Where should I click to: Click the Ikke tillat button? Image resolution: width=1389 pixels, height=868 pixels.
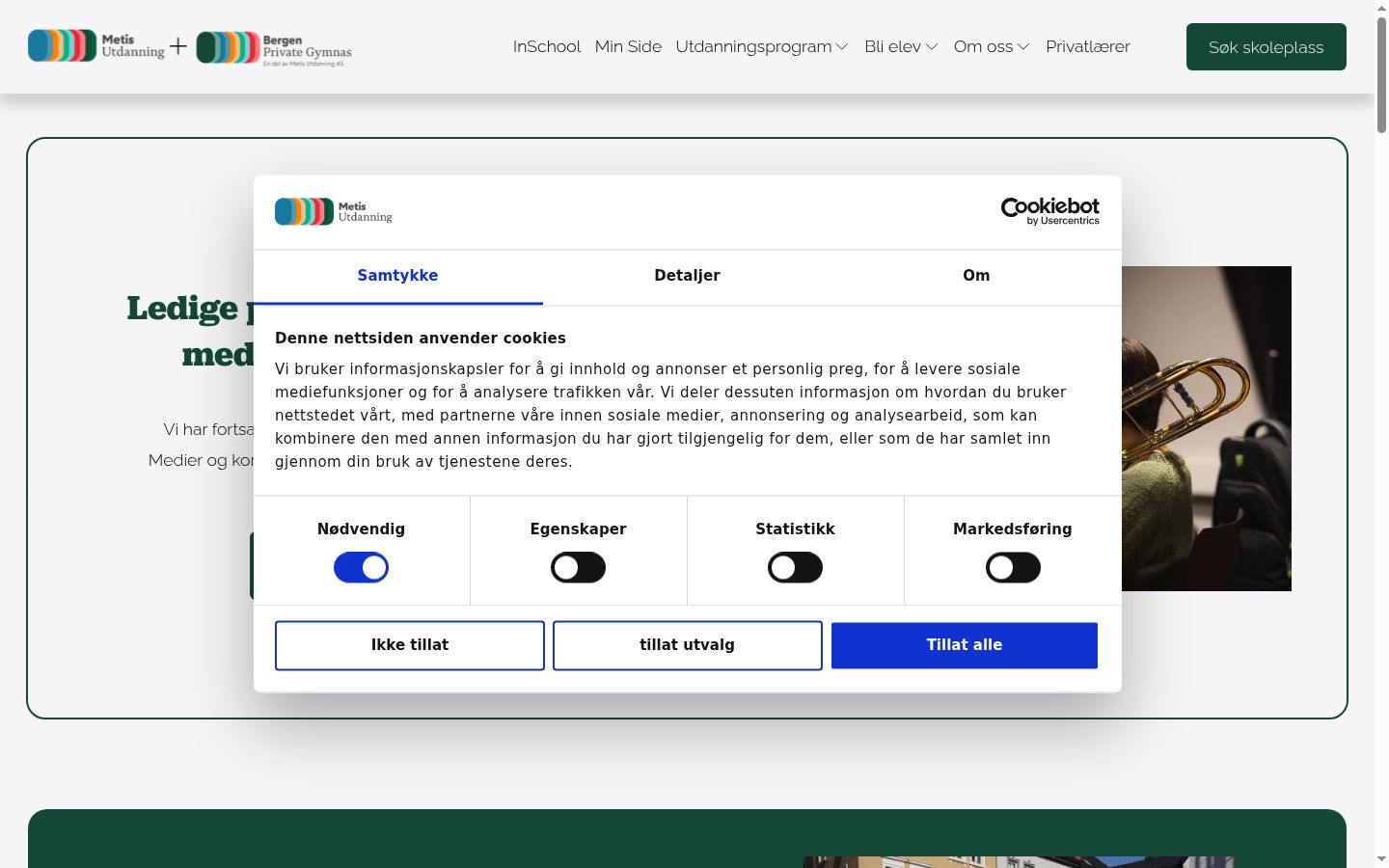[x=410, y=645]
